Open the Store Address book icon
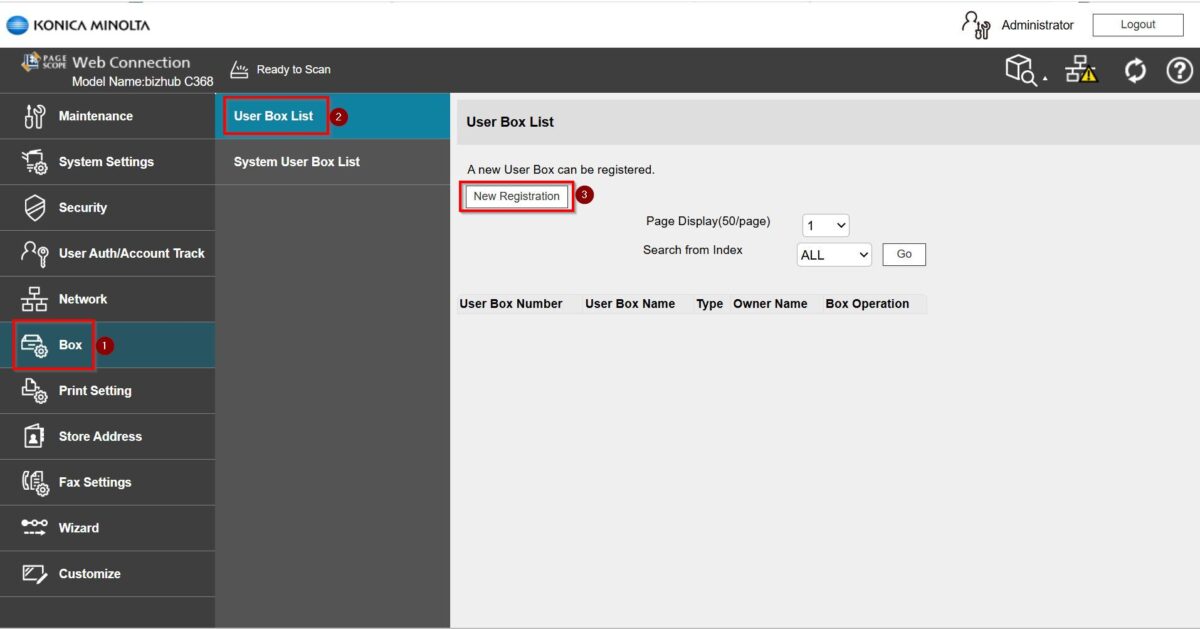 pos(34,437)
